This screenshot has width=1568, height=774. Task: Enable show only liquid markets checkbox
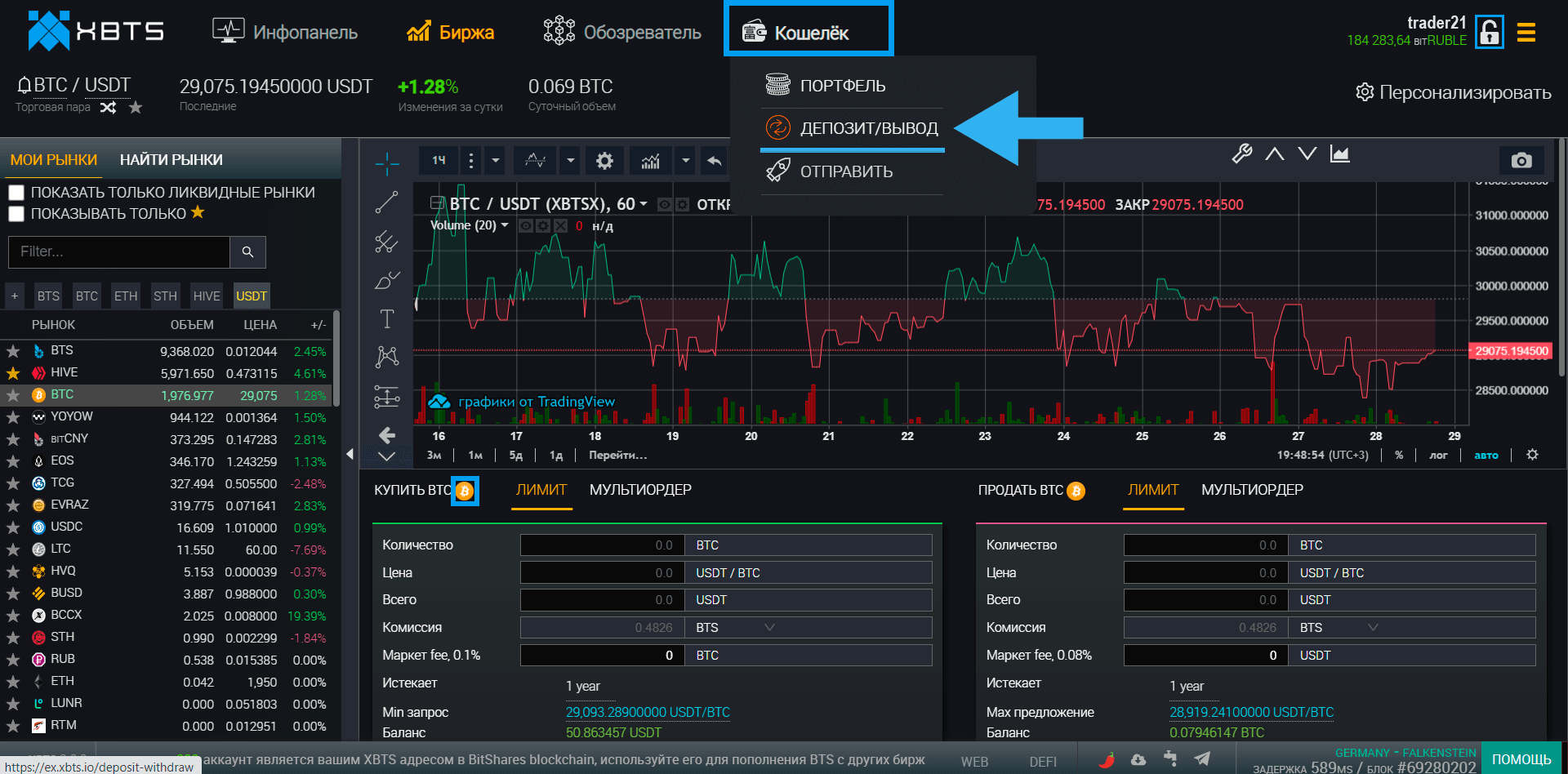pyautogui.click(x=16, y=193)
